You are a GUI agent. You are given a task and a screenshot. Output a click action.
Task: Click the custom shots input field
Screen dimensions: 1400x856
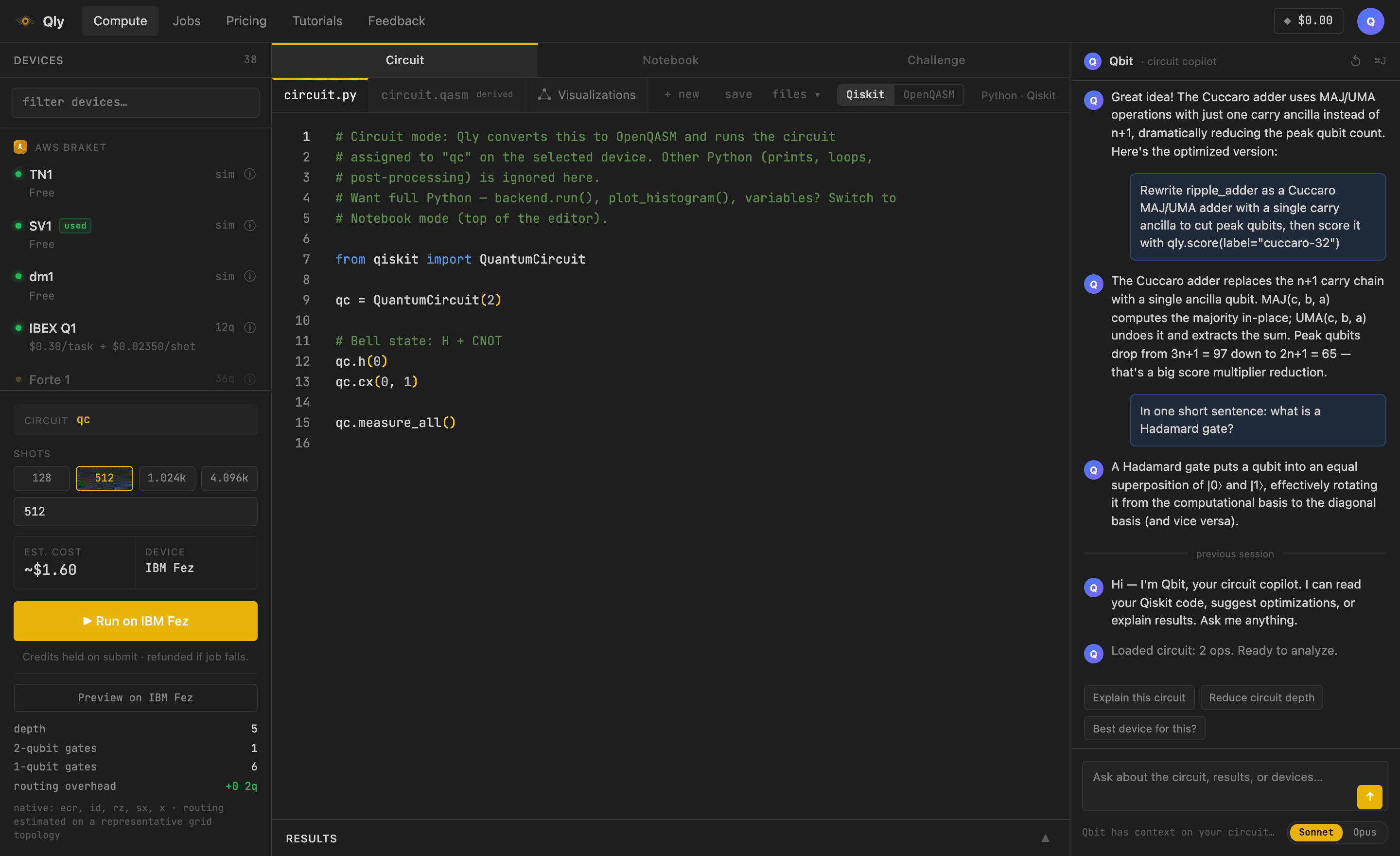click(135, 512)
